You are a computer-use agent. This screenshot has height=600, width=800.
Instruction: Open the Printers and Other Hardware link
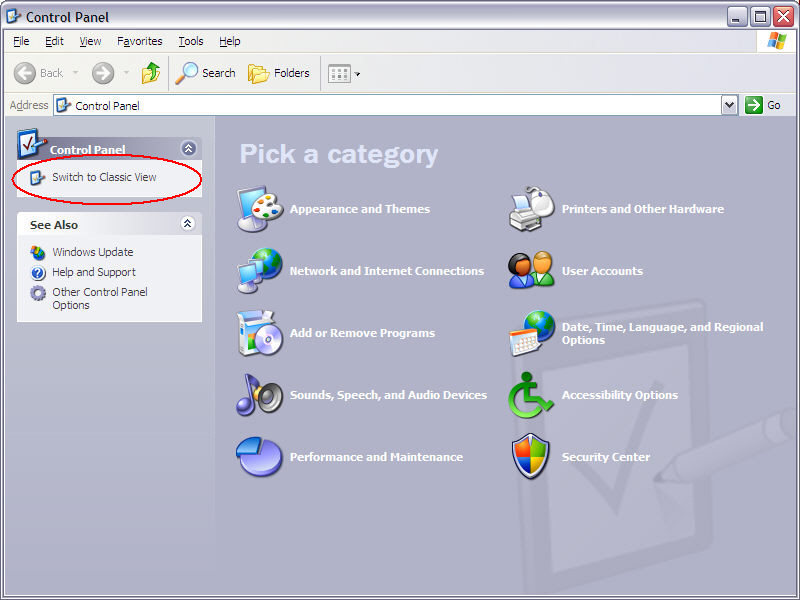point(642,209)
